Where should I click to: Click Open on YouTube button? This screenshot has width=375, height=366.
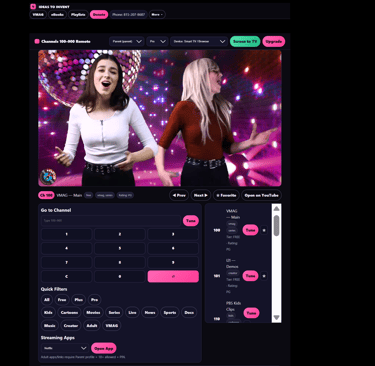coord(261,195)
